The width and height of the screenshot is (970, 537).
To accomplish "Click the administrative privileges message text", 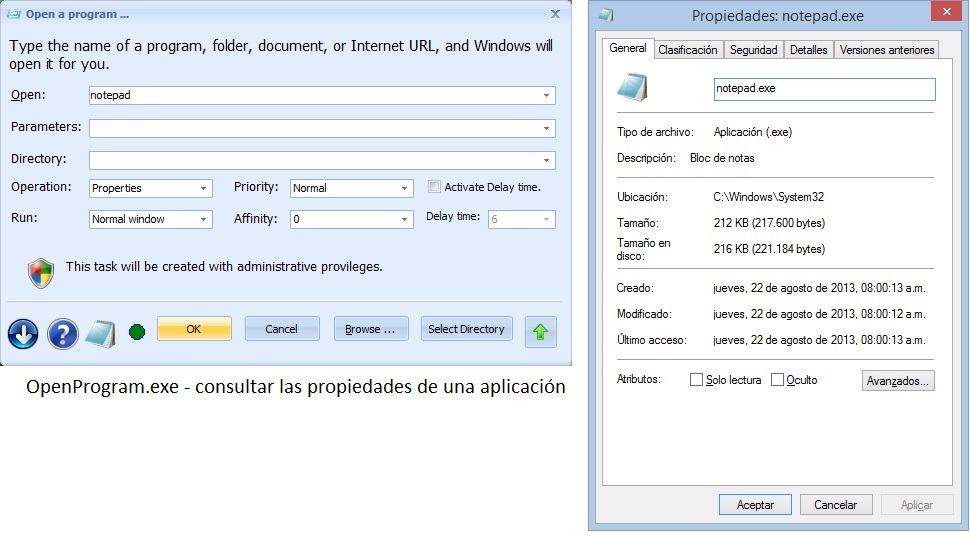I will click(224, 267).
